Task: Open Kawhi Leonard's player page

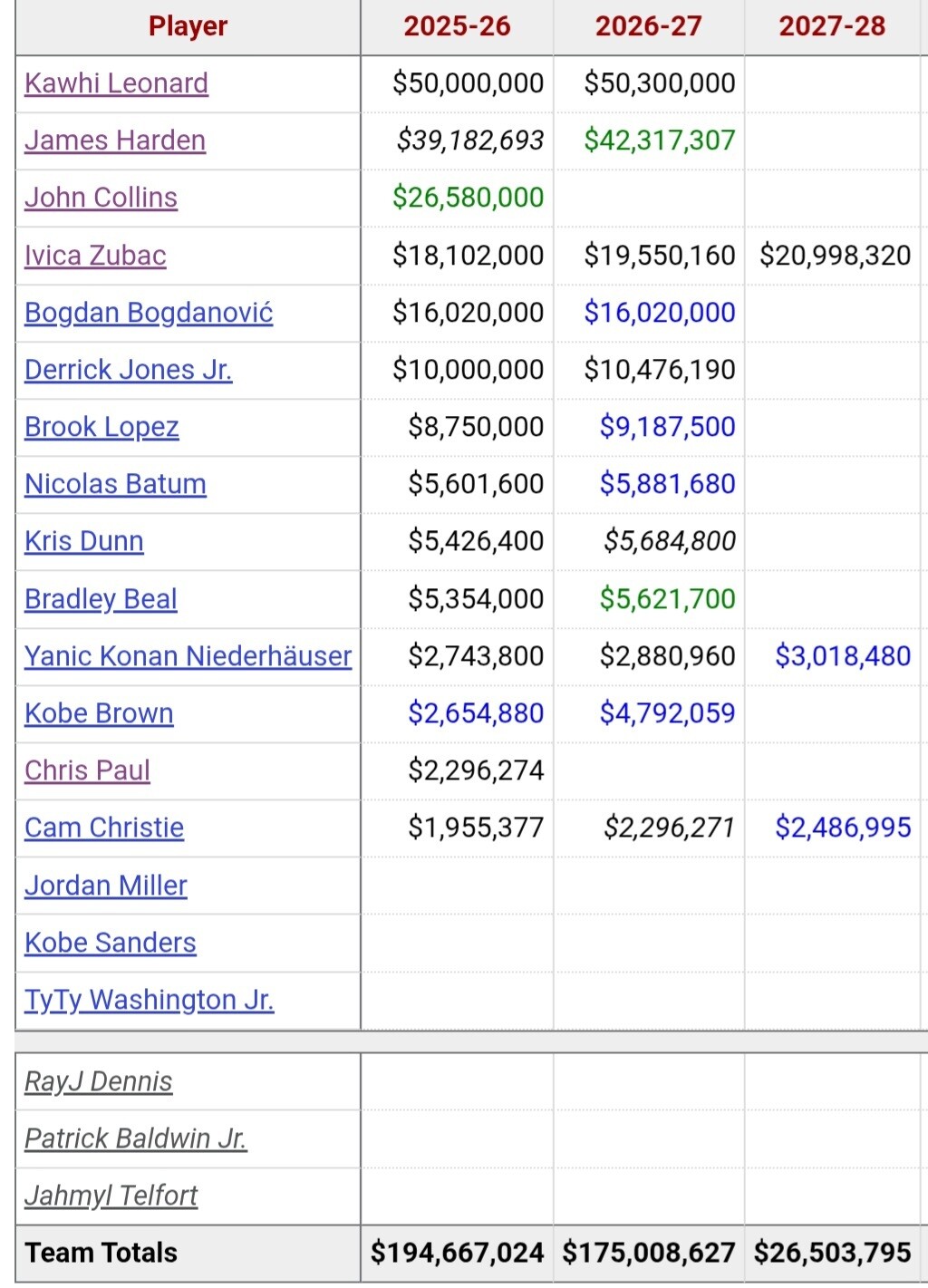Action: click(116, 83)
